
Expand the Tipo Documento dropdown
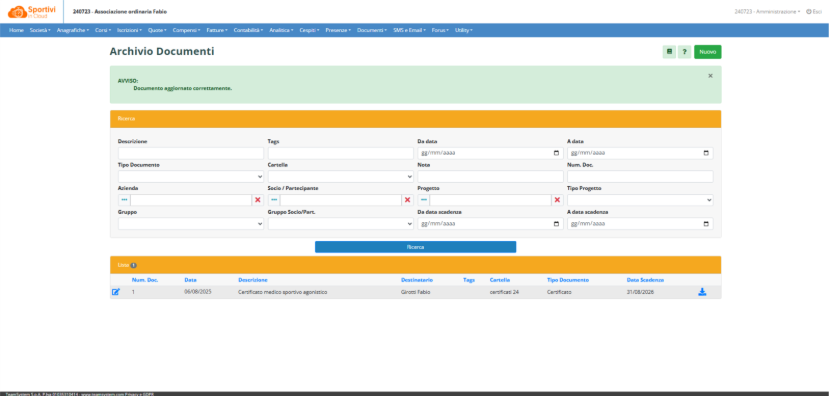191,177
